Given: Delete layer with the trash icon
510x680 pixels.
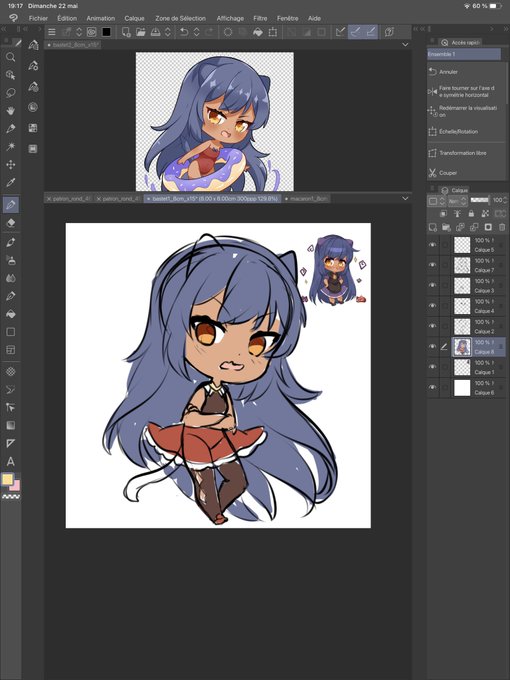Looking at the screenshot, I should click(502, 227).
